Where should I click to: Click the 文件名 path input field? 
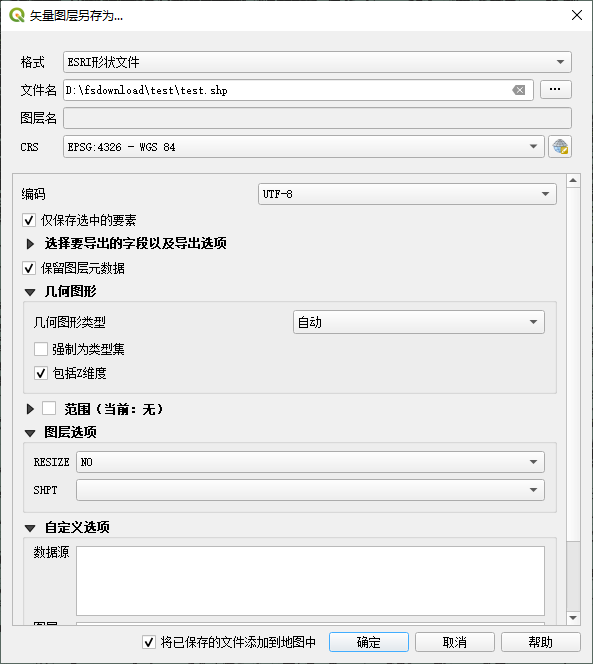298,90
